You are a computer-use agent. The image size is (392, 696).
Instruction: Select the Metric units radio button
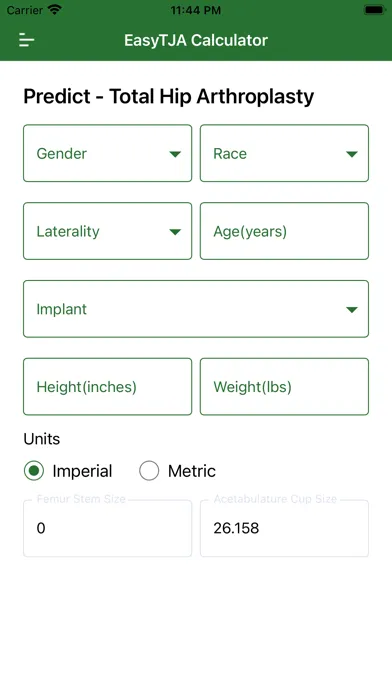(x=149, y=471)
